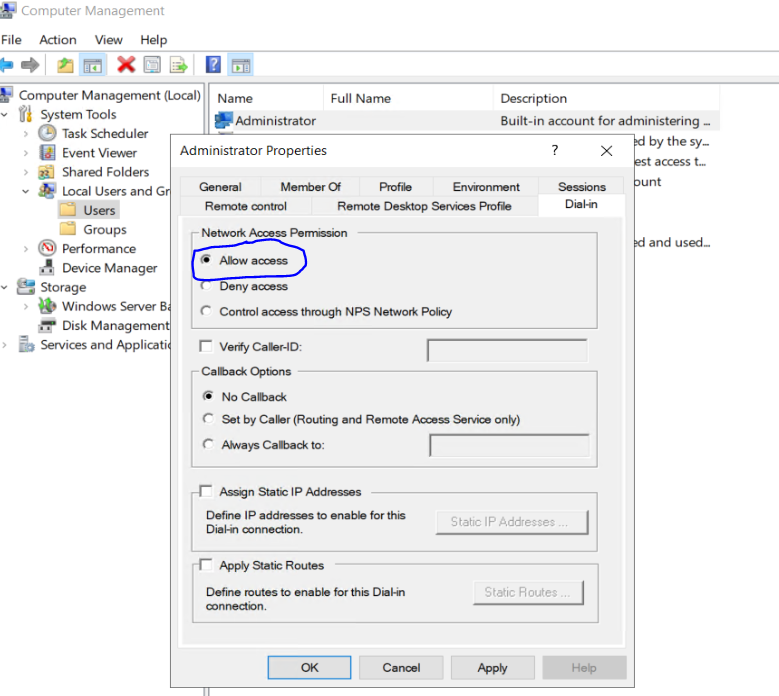Collapse the System Tools tree node
The height and width of the screenshot is (696, 779).
point(4,115)
